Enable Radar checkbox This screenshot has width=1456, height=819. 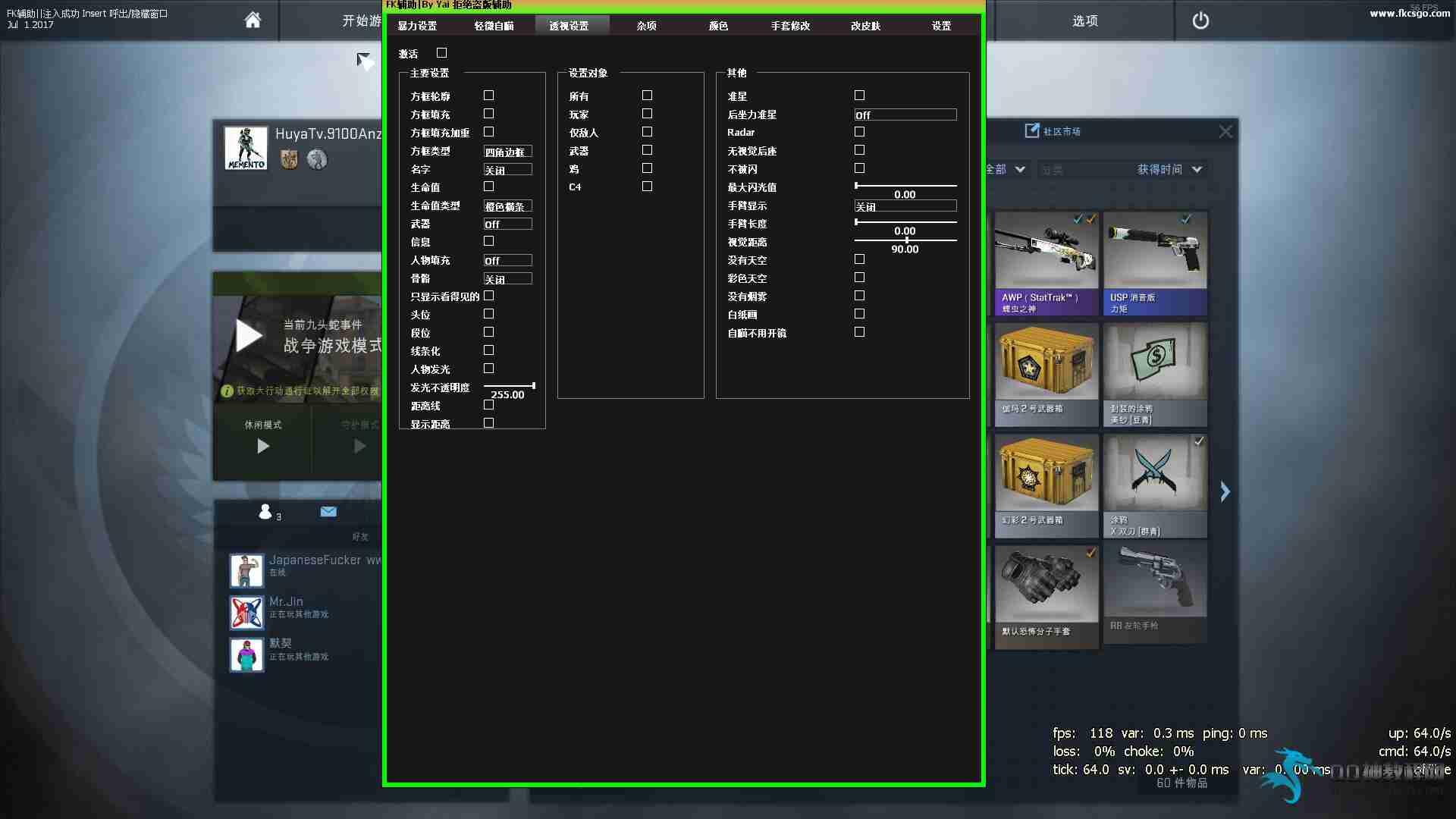click(x=859, y=132)
